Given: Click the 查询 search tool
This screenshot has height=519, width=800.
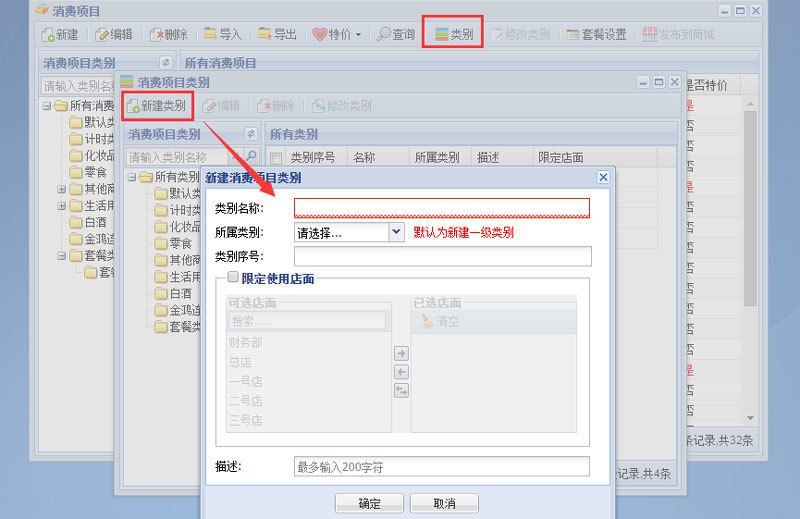Looking at the screenshot, I should [396, 35].
